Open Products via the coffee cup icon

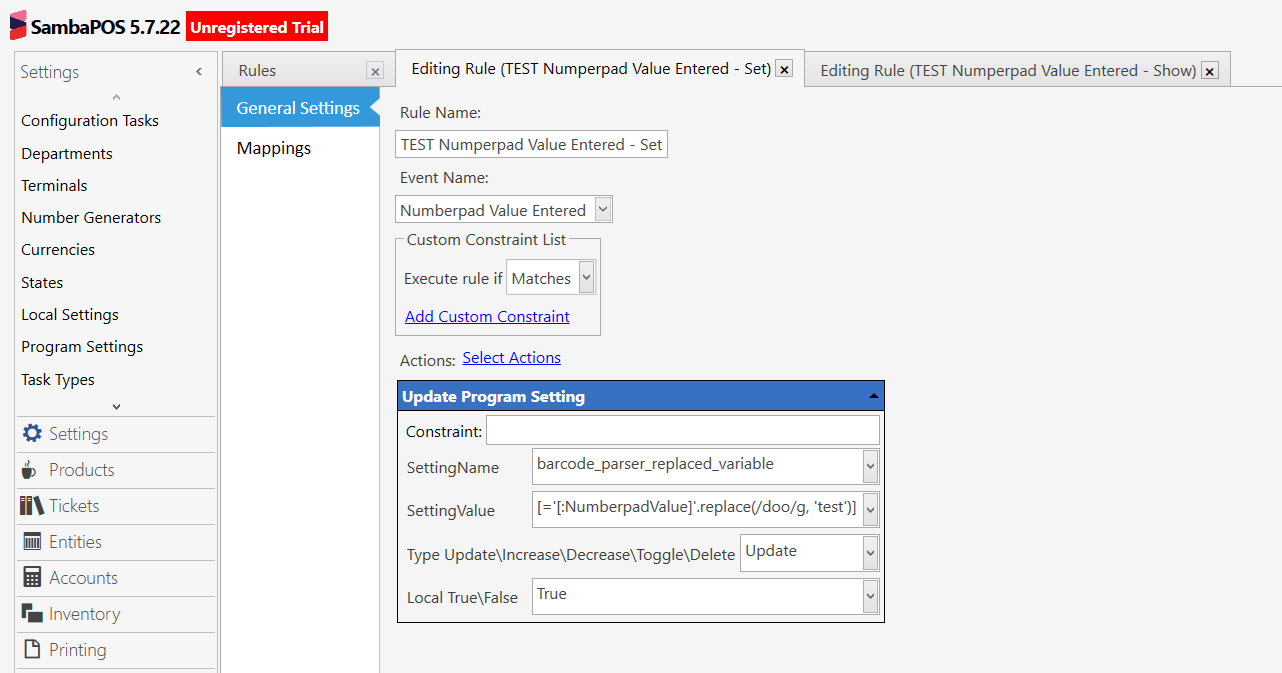29,470
